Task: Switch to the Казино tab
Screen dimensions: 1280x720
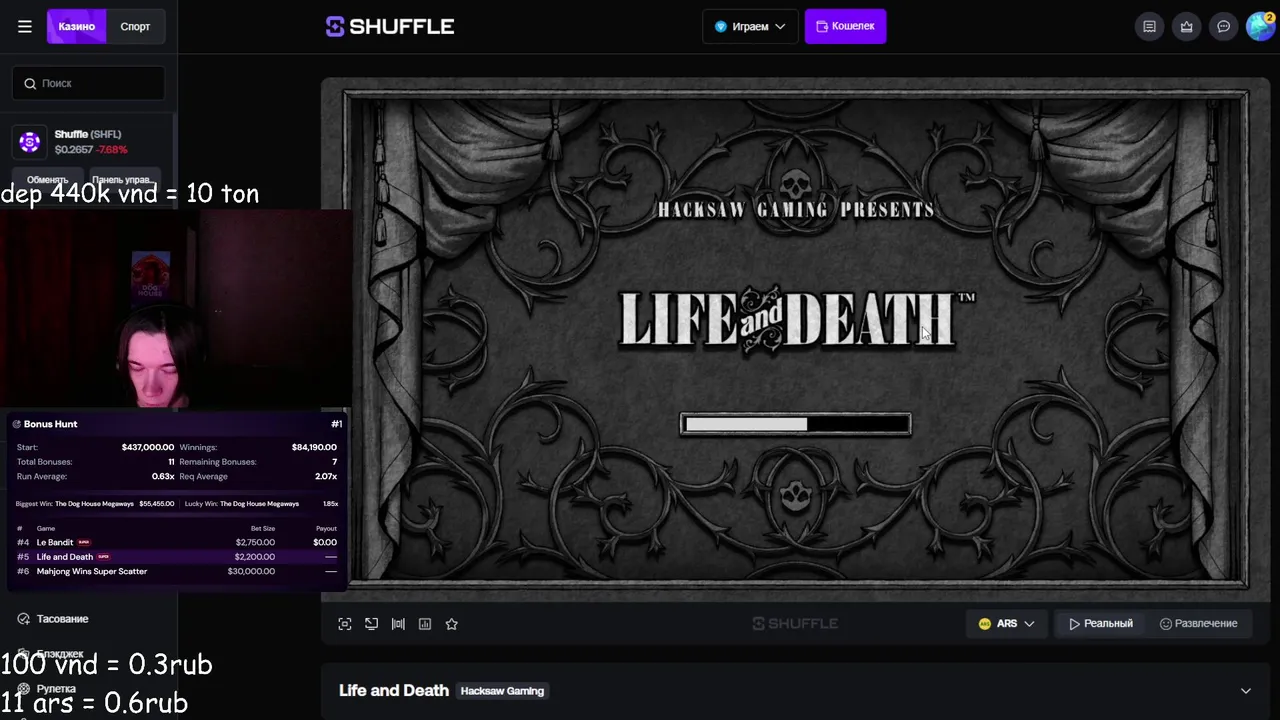Action: [77, 27]
